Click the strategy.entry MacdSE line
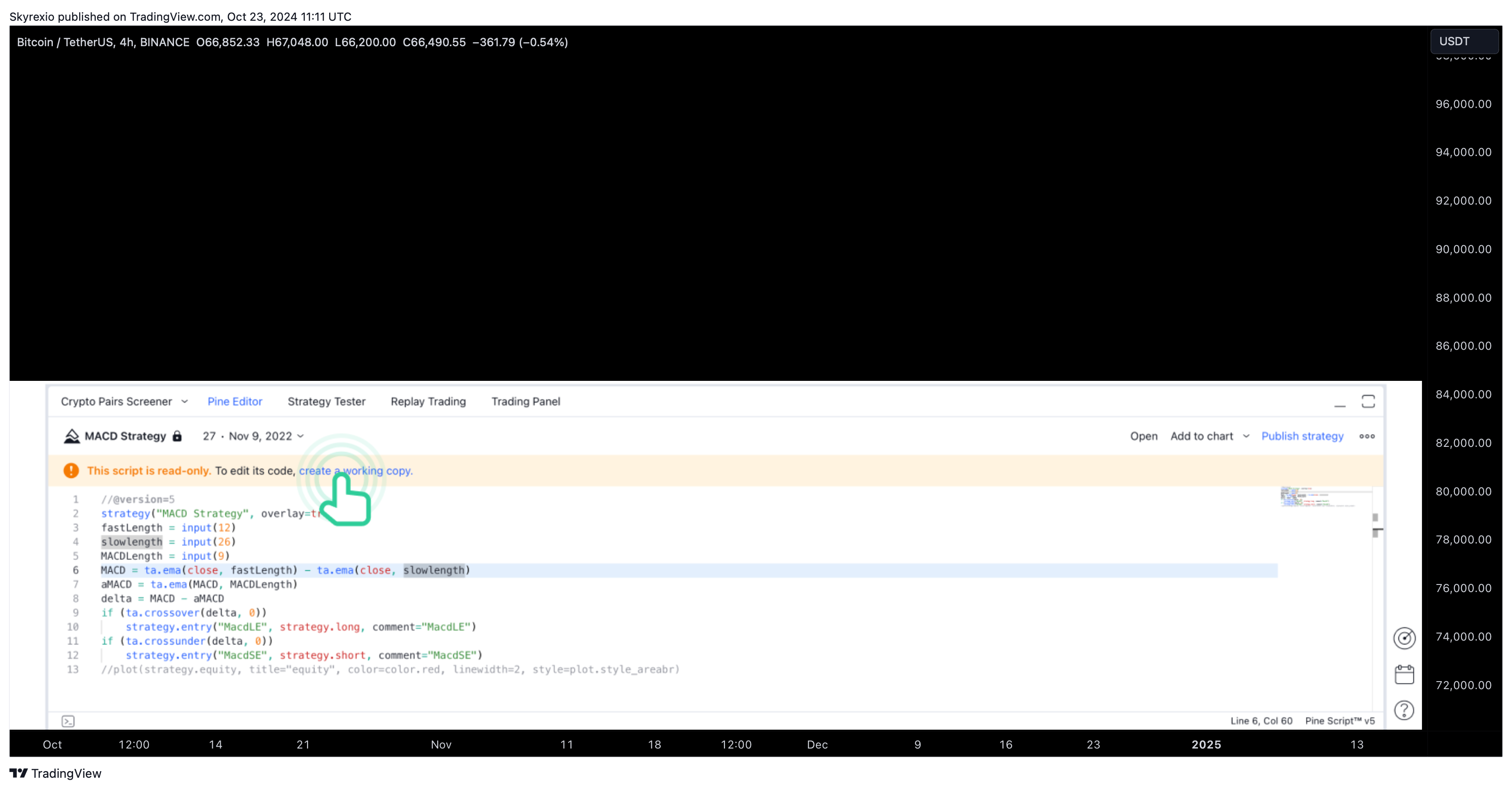Viewport: 1512px width, 790px height. pos(303,655)
